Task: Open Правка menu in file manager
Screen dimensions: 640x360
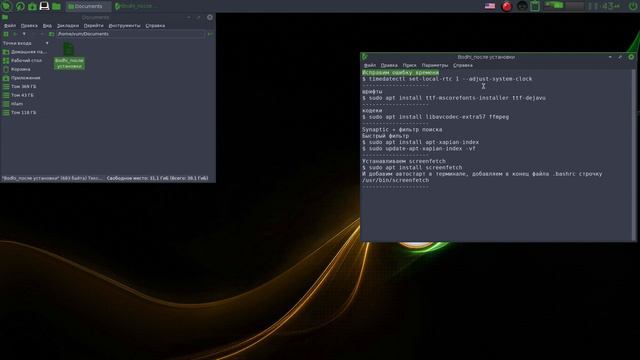Action: (x=29, y=25)
